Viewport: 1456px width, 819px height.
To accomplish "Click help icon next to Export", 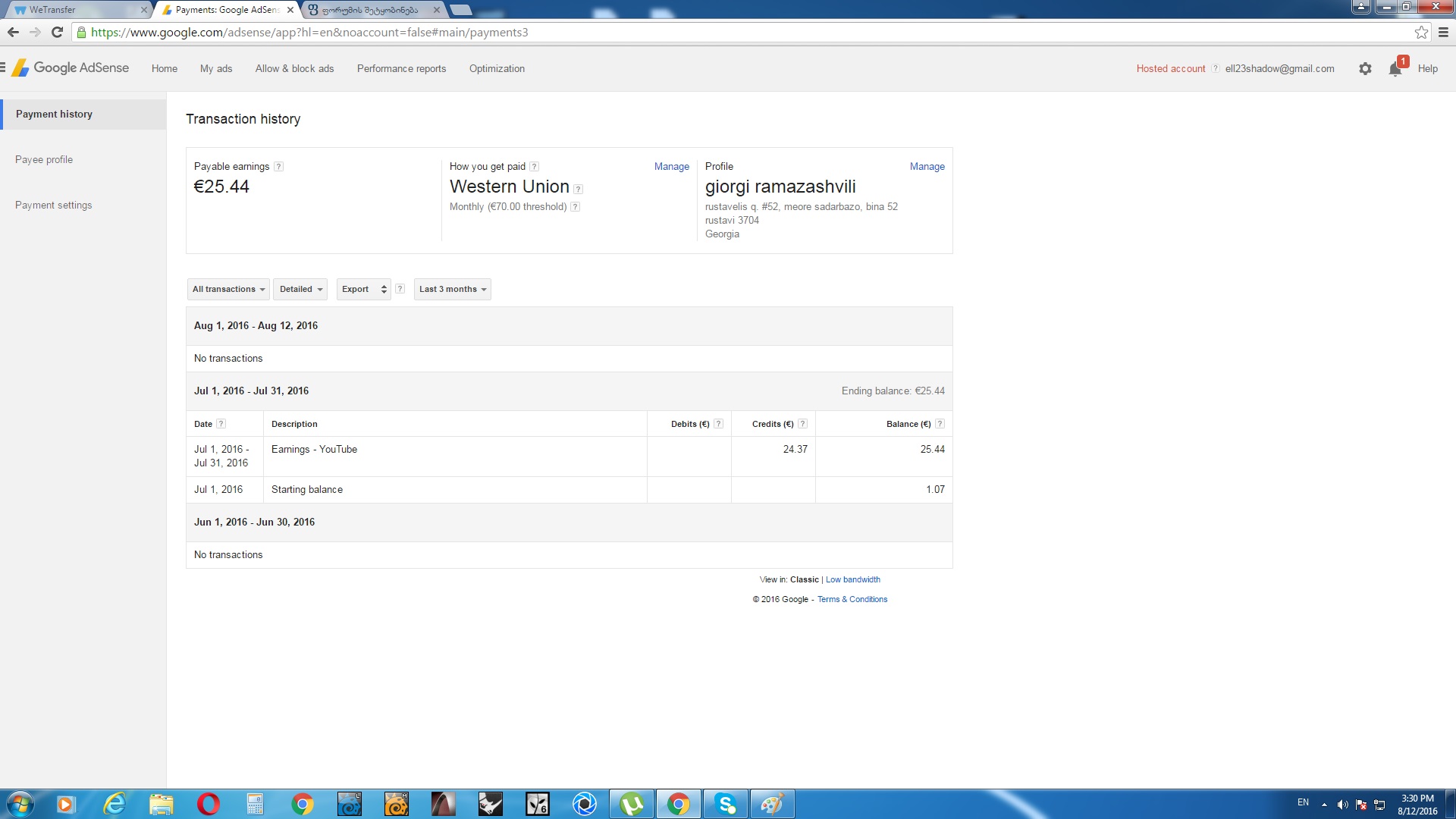I will pos(400,289).
